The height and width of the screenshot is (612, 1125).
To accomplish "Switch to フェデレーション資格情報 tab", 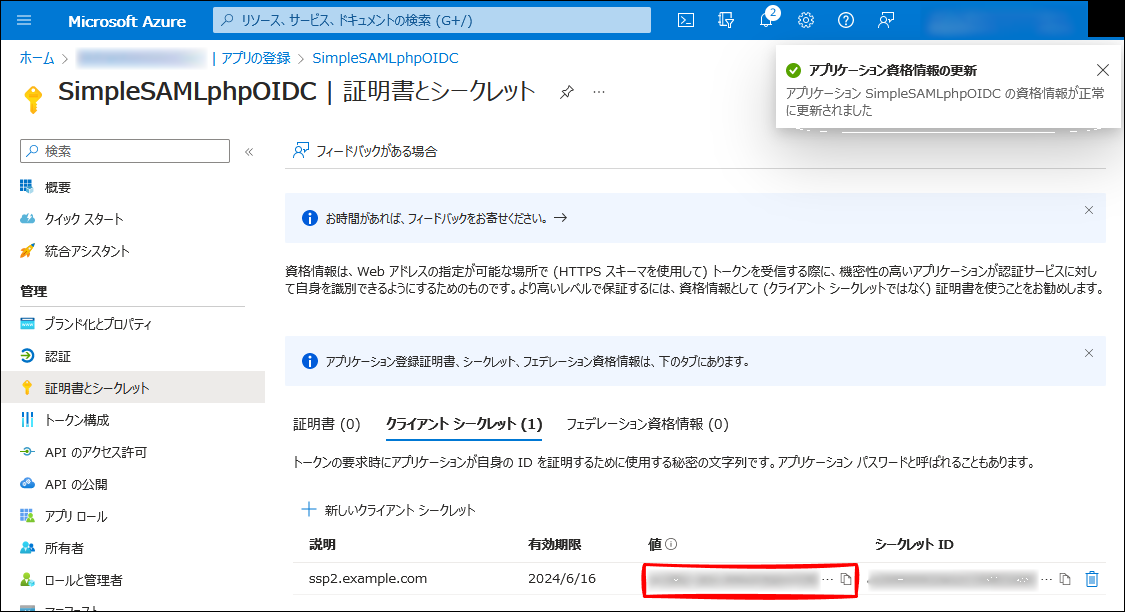I will click(647, 424).
